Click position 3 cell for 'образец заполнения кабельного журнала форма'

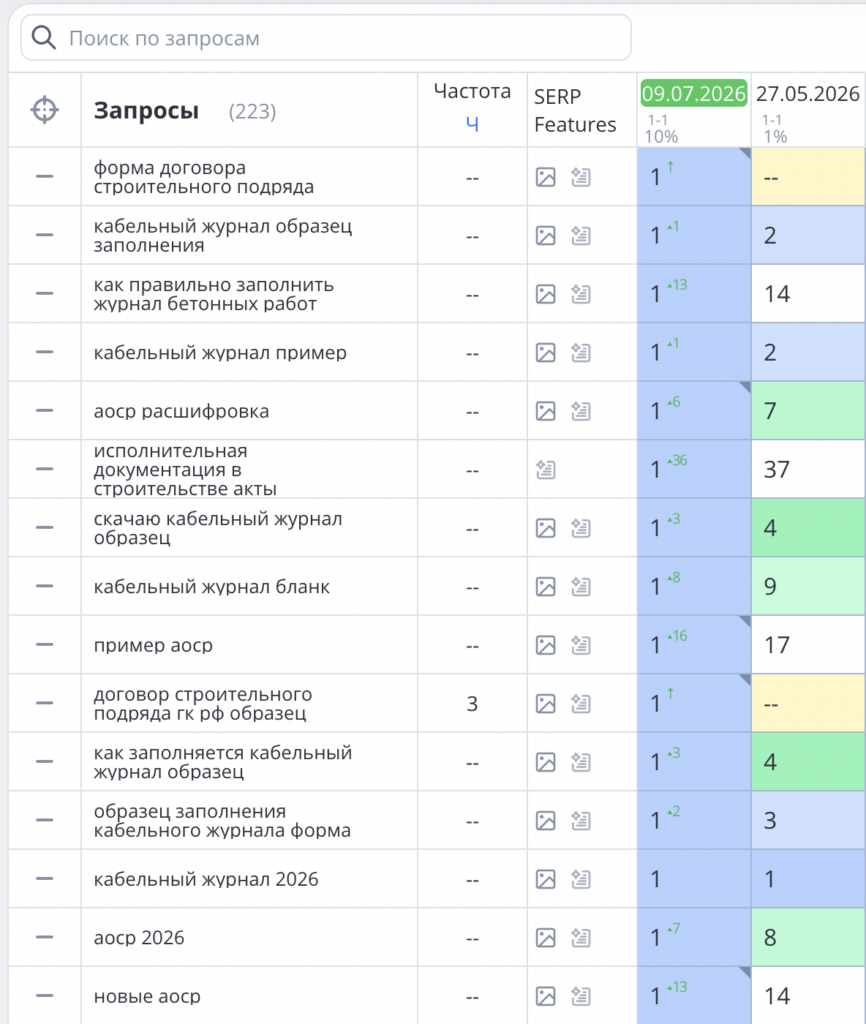click(809, 820)
